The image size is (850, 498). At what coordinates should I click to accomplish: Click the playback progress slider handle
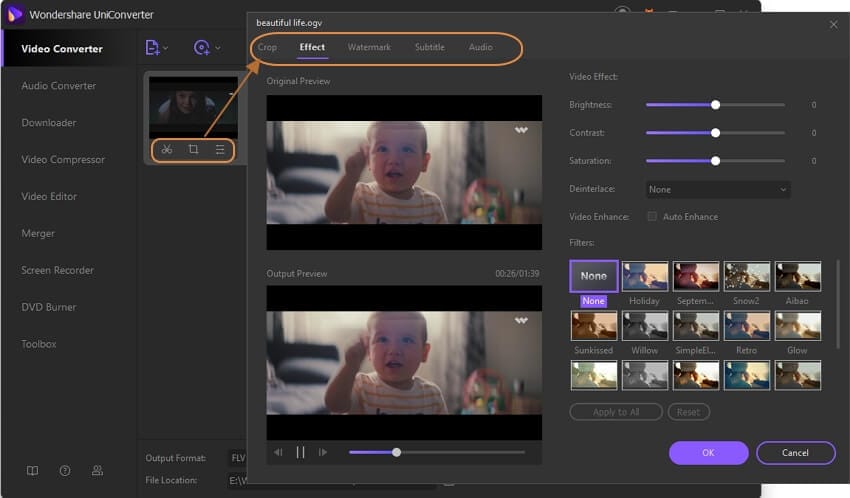click(x=396, y=452)
